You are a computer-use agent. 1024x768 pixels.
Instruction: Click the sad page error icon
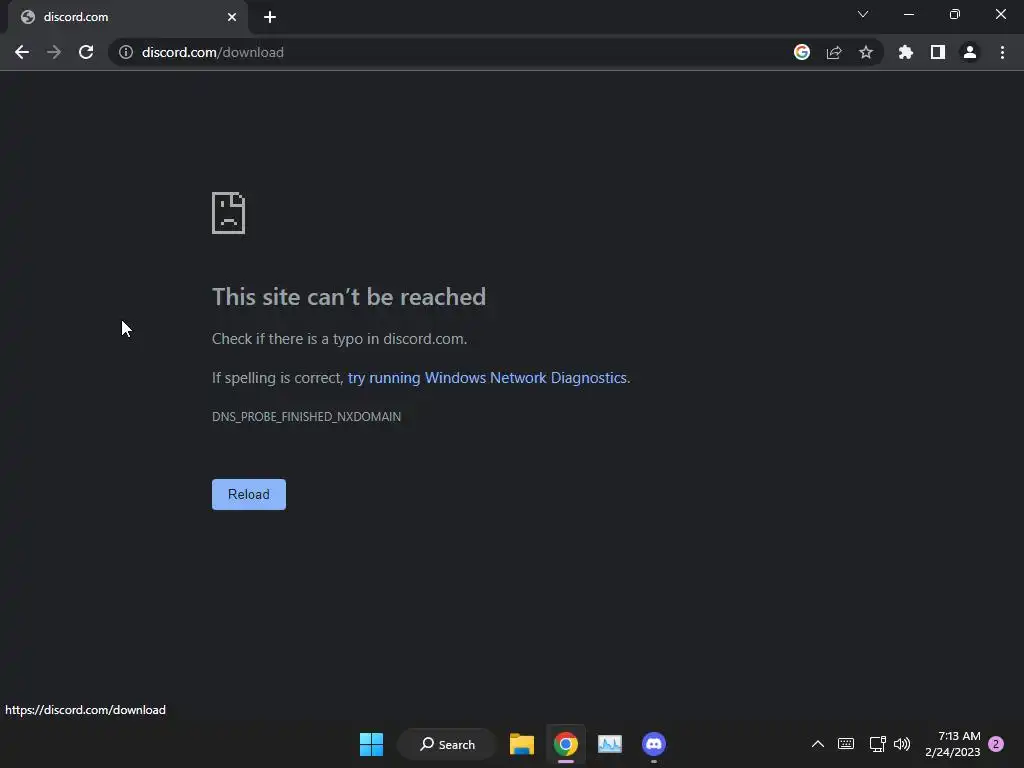click(x=229, y=213)
